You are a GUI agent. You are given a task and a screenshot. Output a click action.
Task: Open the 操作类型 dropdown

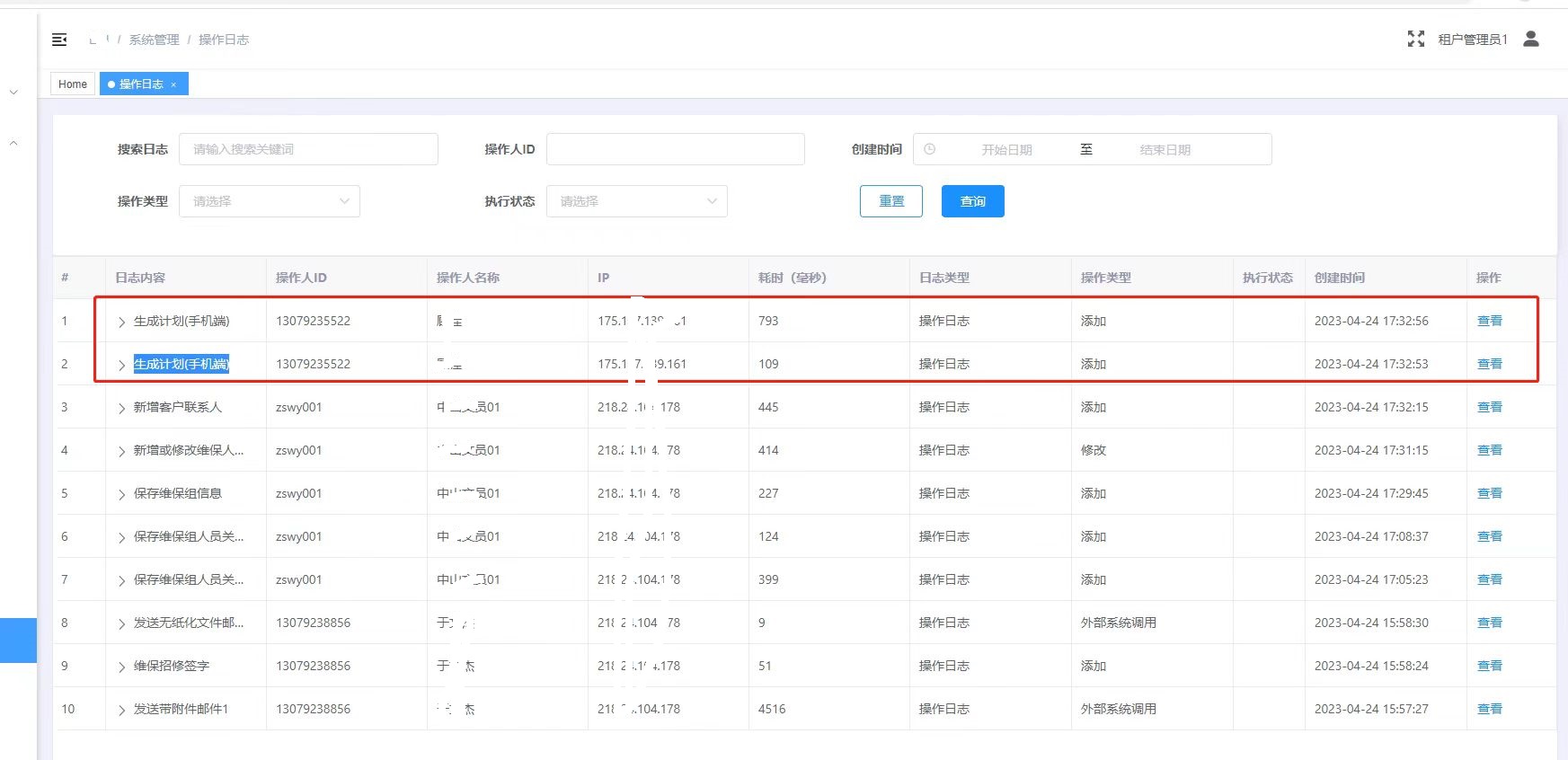tap(270, 201)
